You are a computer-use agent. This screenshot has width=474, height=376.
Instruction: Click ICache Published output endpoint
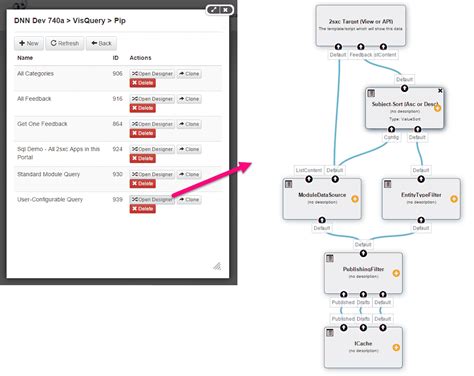point(344,328)
